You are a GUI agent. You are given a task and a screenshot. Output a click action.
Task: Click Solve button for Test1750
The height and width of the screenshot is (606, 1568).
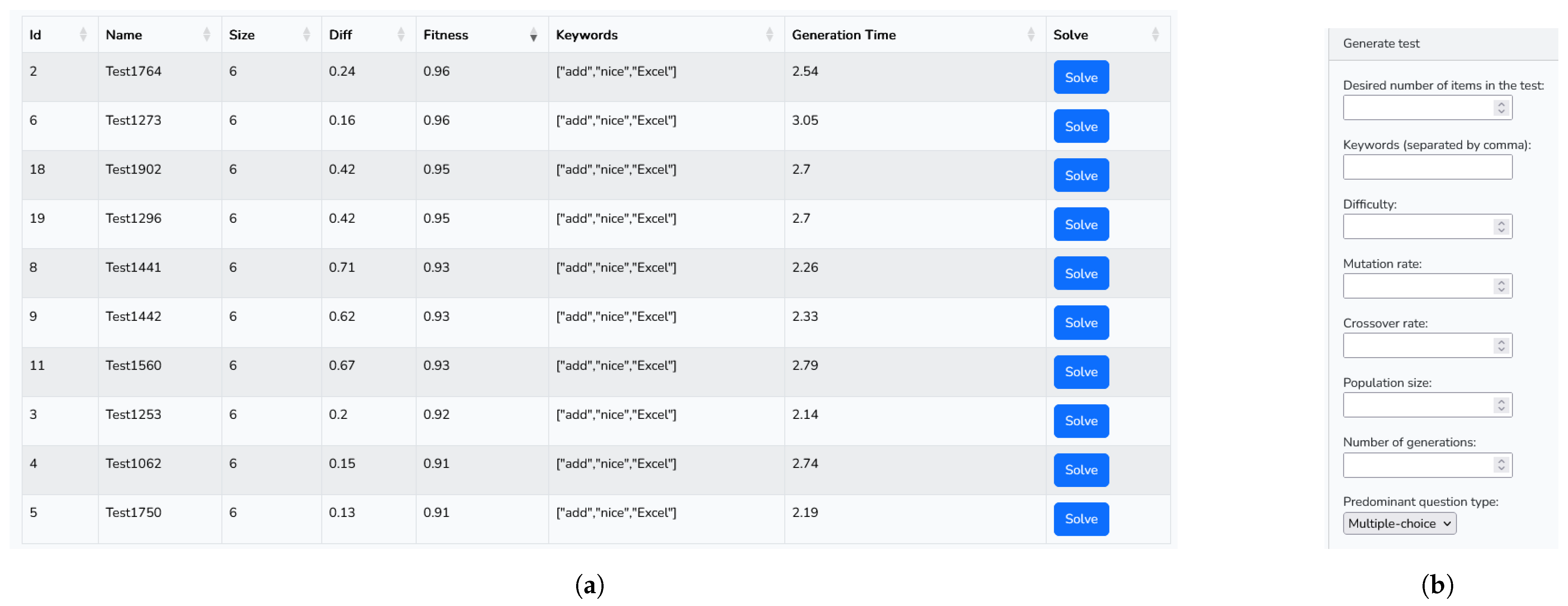pos(1081,519)
